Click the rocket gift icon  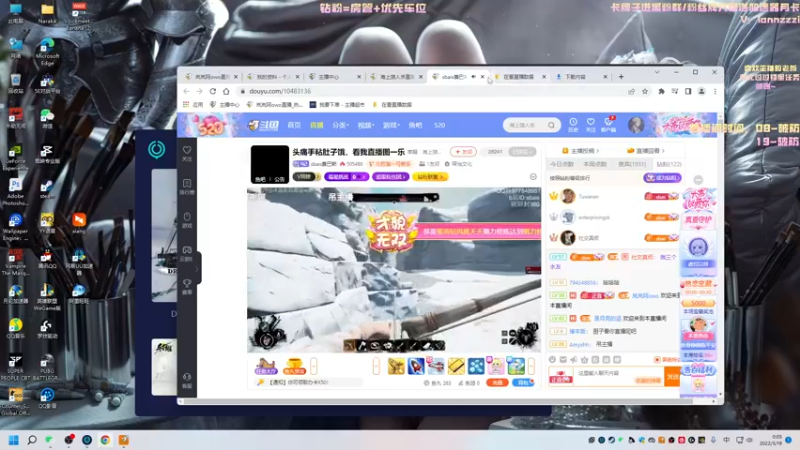[416, 366]
